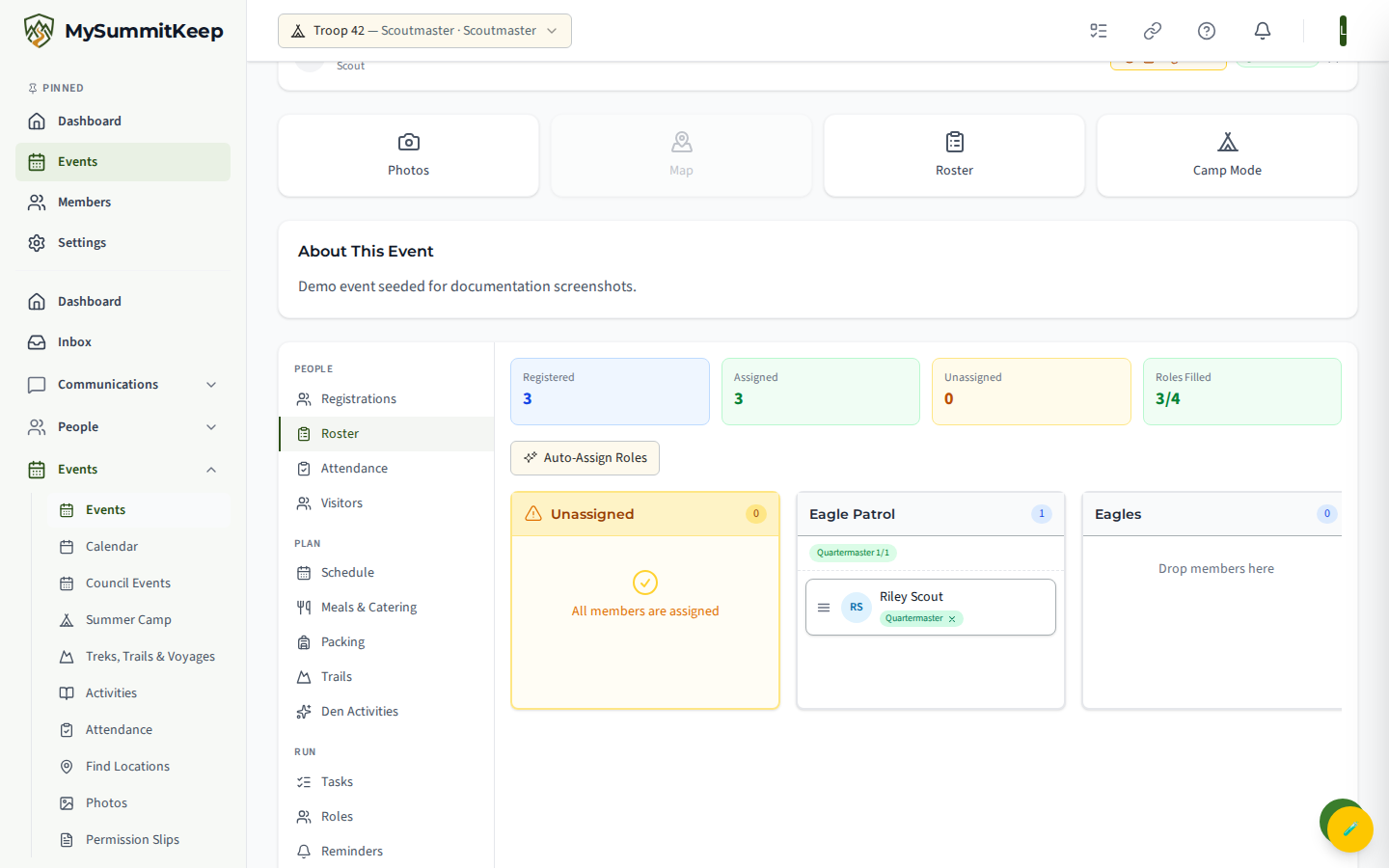This screenshot has height=868, width=1389.
Task: Click the 'Drop members here' placeholder
Action: coord(1216,569)
